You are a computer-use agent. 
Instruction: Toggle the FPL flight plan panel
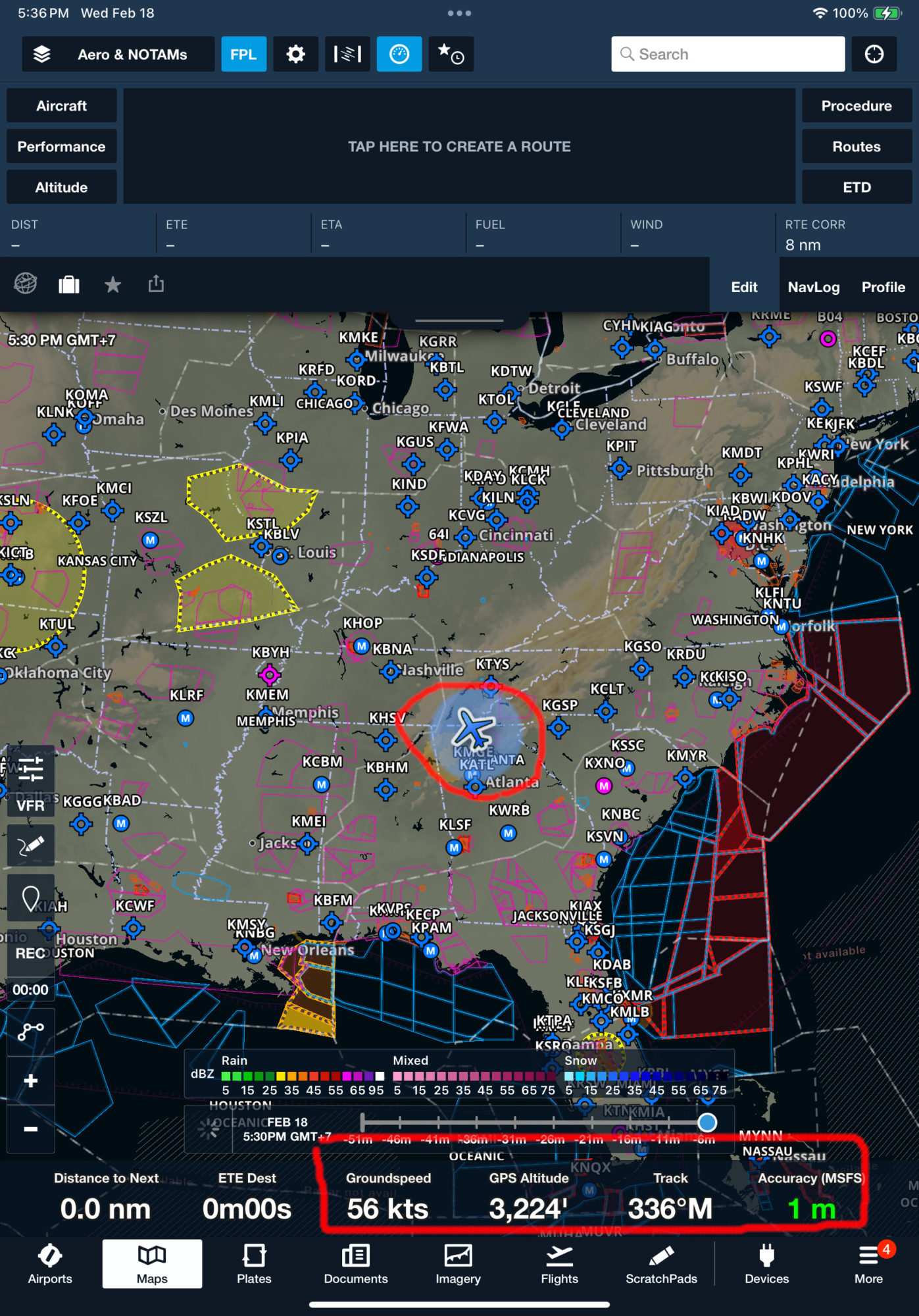pyautogui.click(x=243, y=54)
